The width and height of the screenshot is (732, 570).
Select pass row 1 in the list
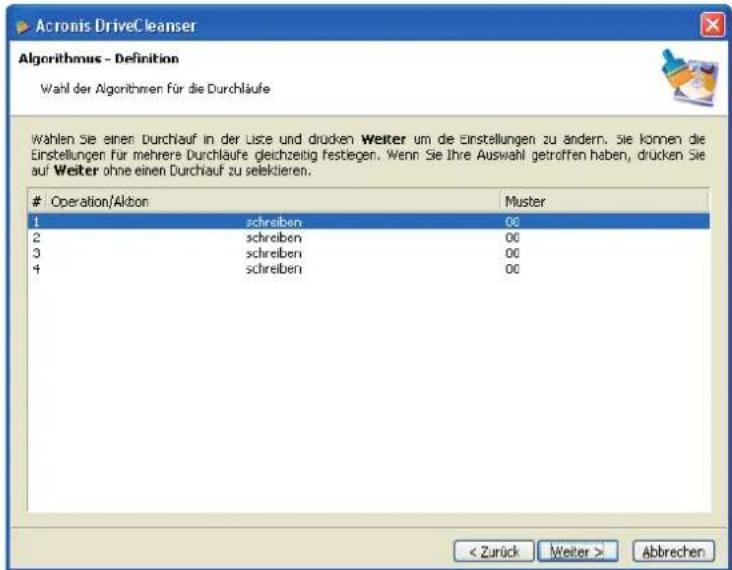point(369,222)
